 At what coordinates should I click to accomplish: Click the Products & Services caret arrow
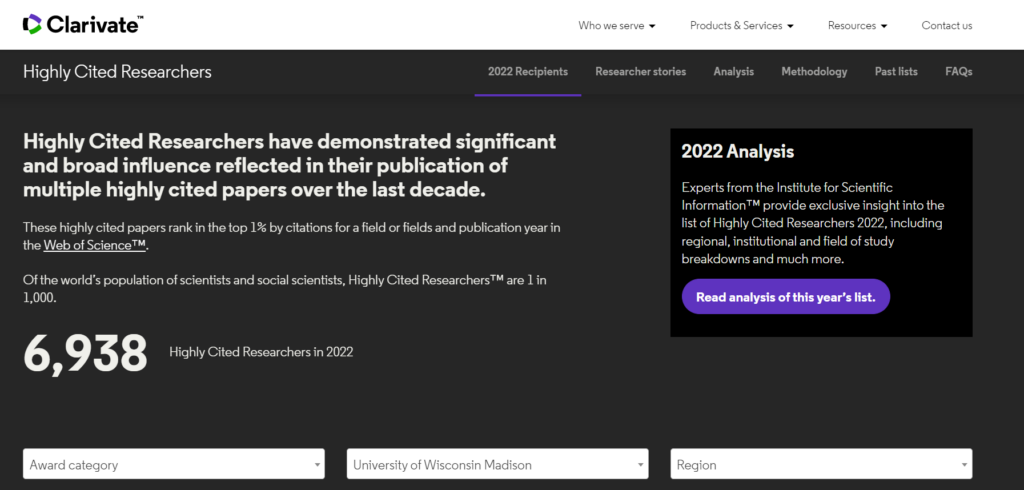(790, 26)
